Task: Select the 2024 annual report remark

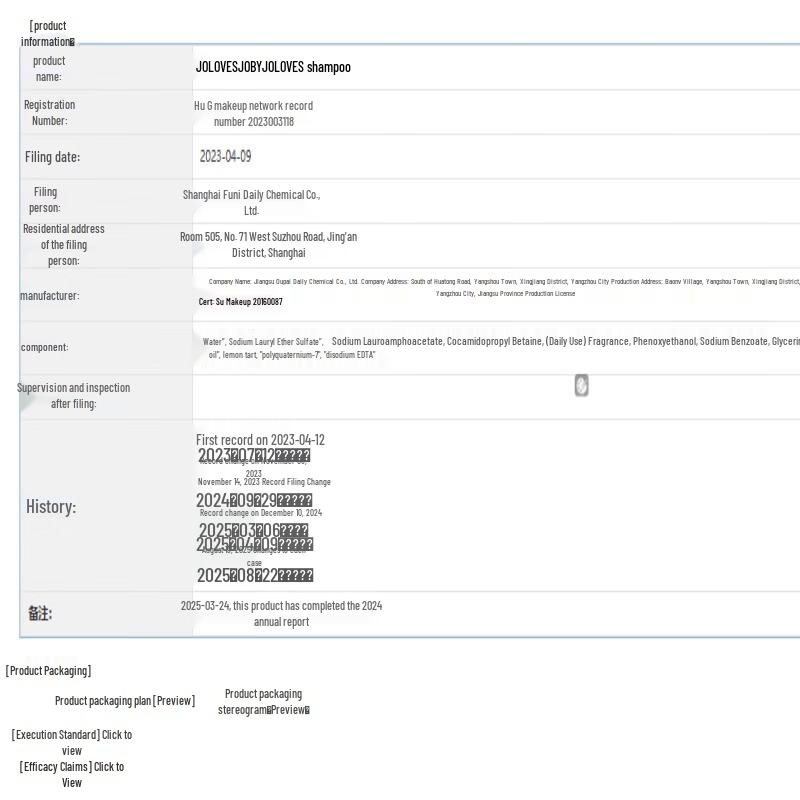Action: [x=281, y=613]
